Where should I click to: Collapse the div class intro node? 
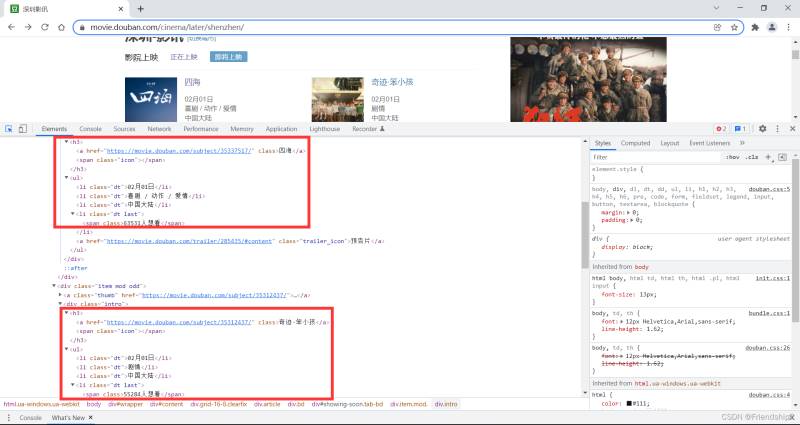(x=60, y=304)
